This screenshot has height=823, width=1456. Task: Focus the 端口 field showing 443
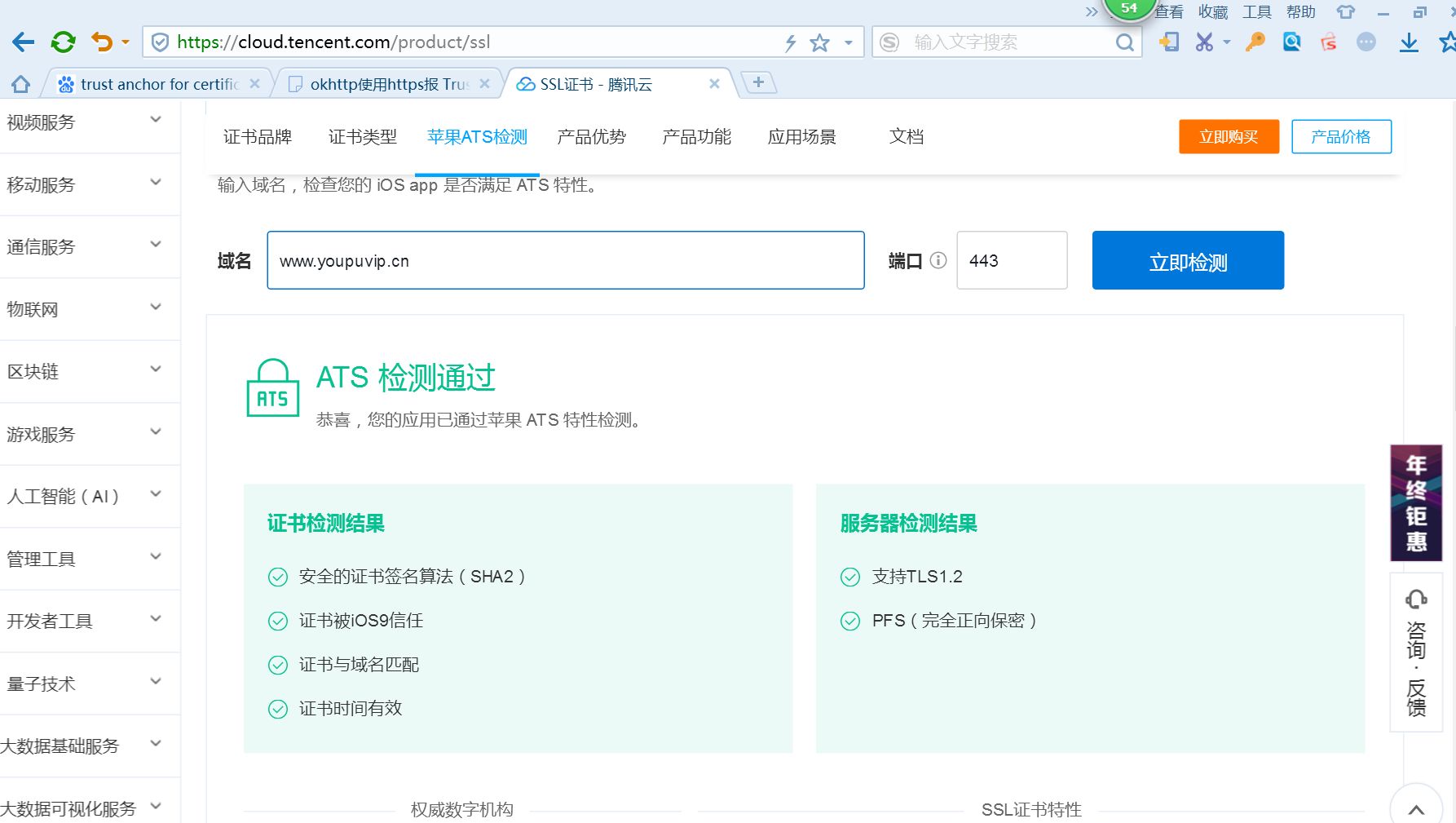1012,260
